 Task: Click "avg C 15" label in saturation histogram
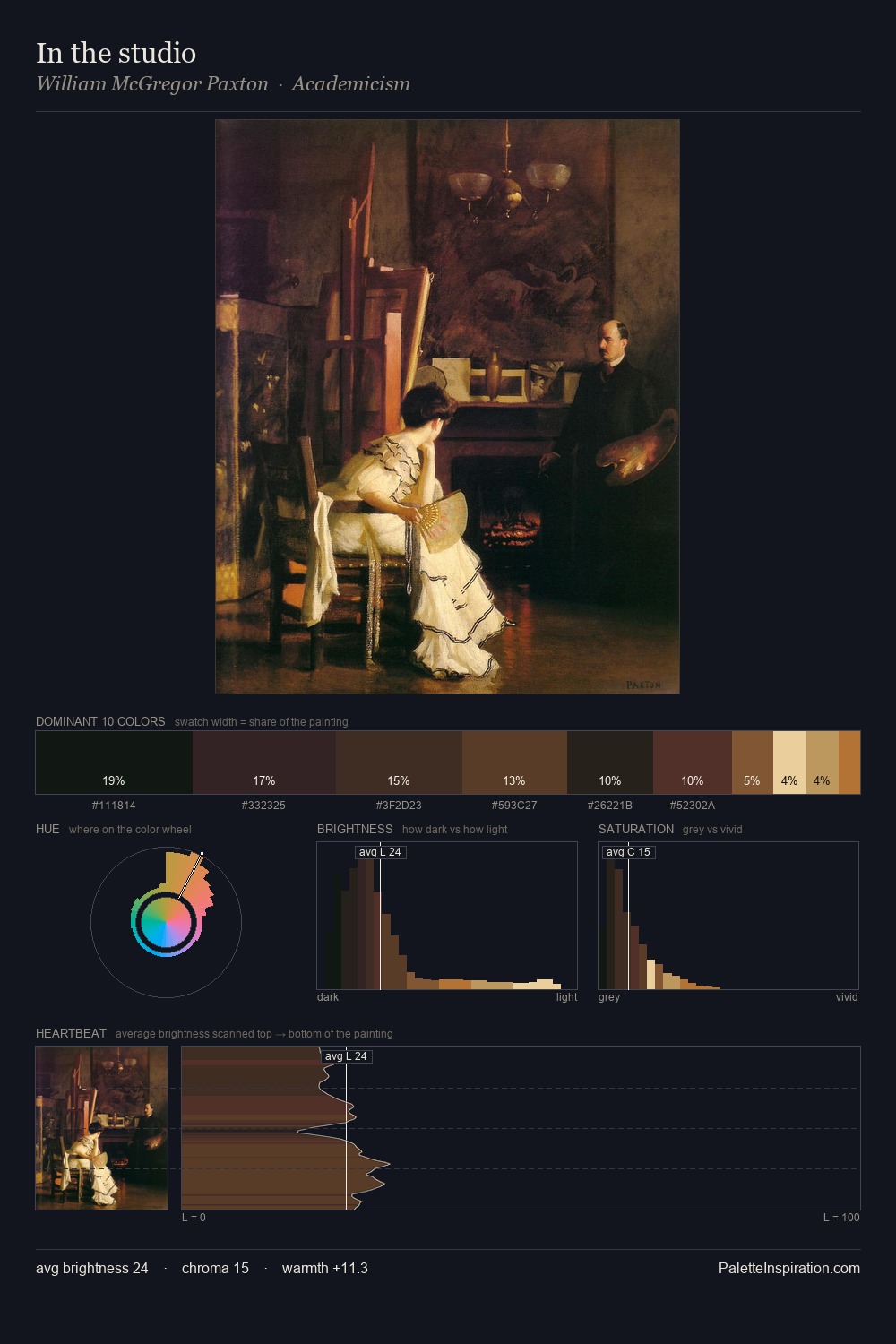click(628, 852)
